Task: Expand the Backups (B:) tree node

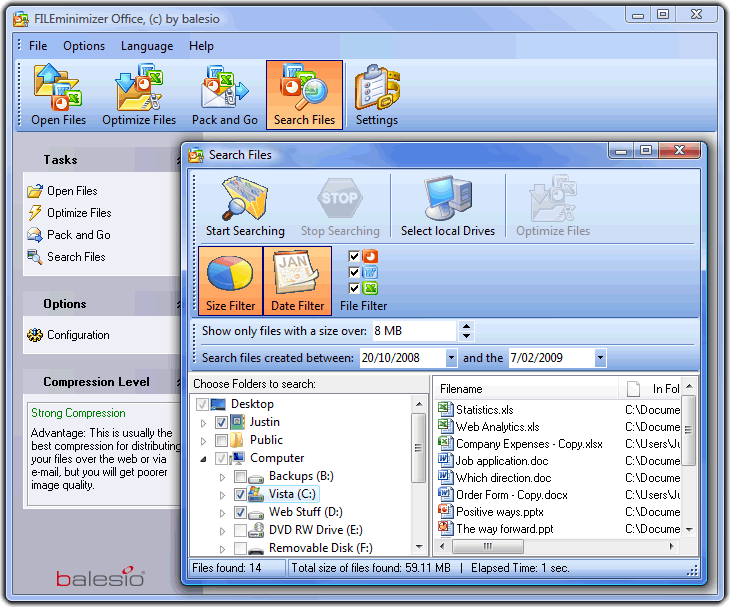Action: pos(222,477)
